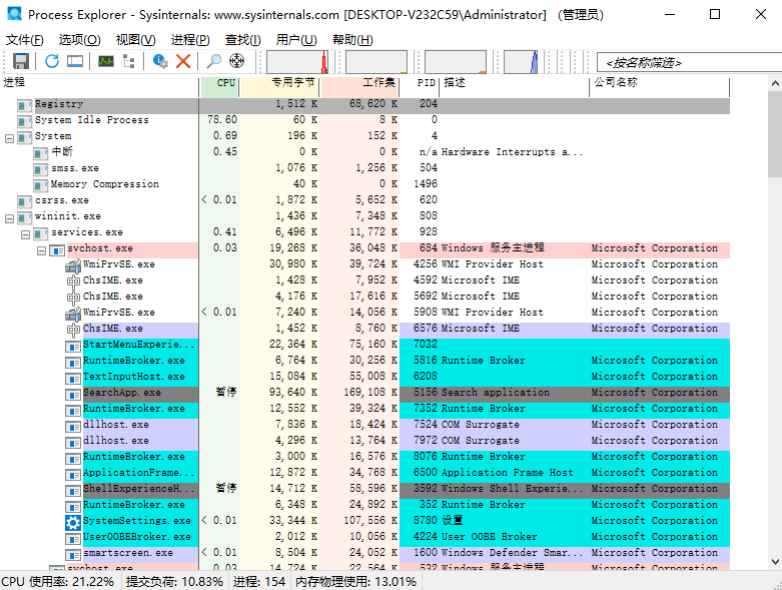Click status bar text 内存物理使用: 13.01%

tap(355, 582)
